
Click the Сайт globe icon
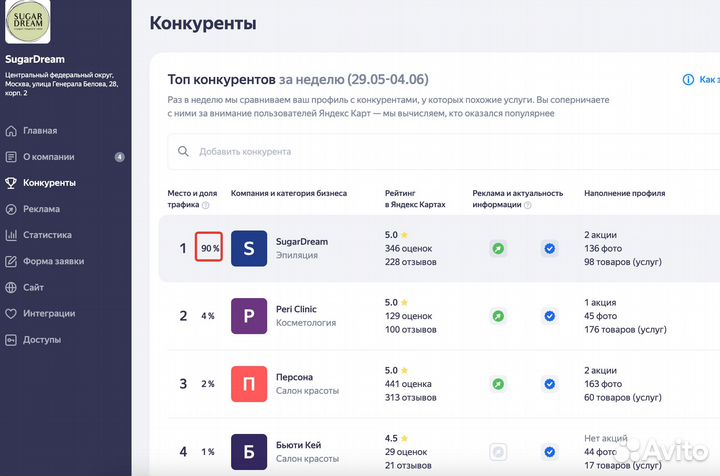[x=11, y=287]
